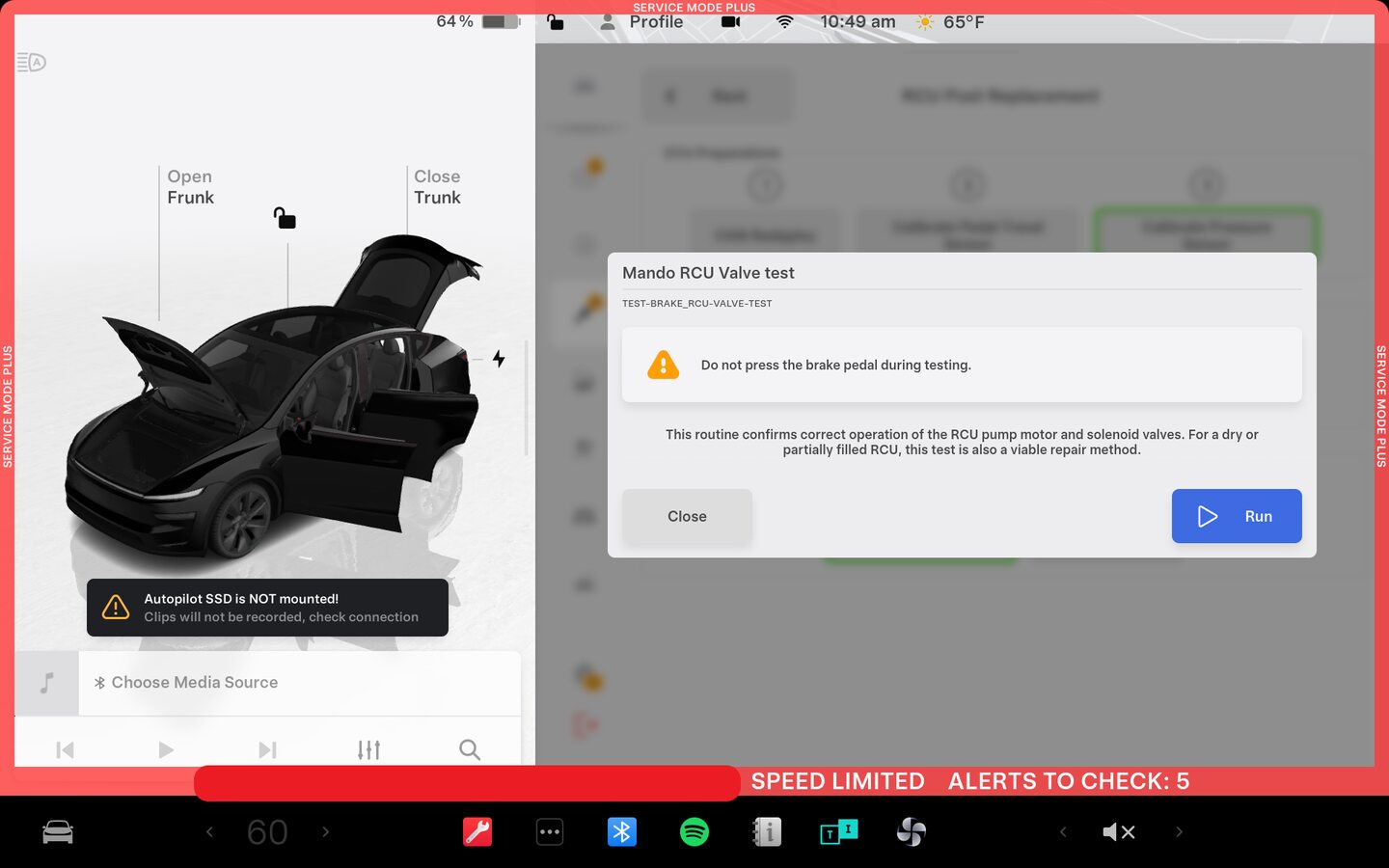Open the all apps three-dots menu
The image size is (1389, 868).
click(x=550, y=831)
